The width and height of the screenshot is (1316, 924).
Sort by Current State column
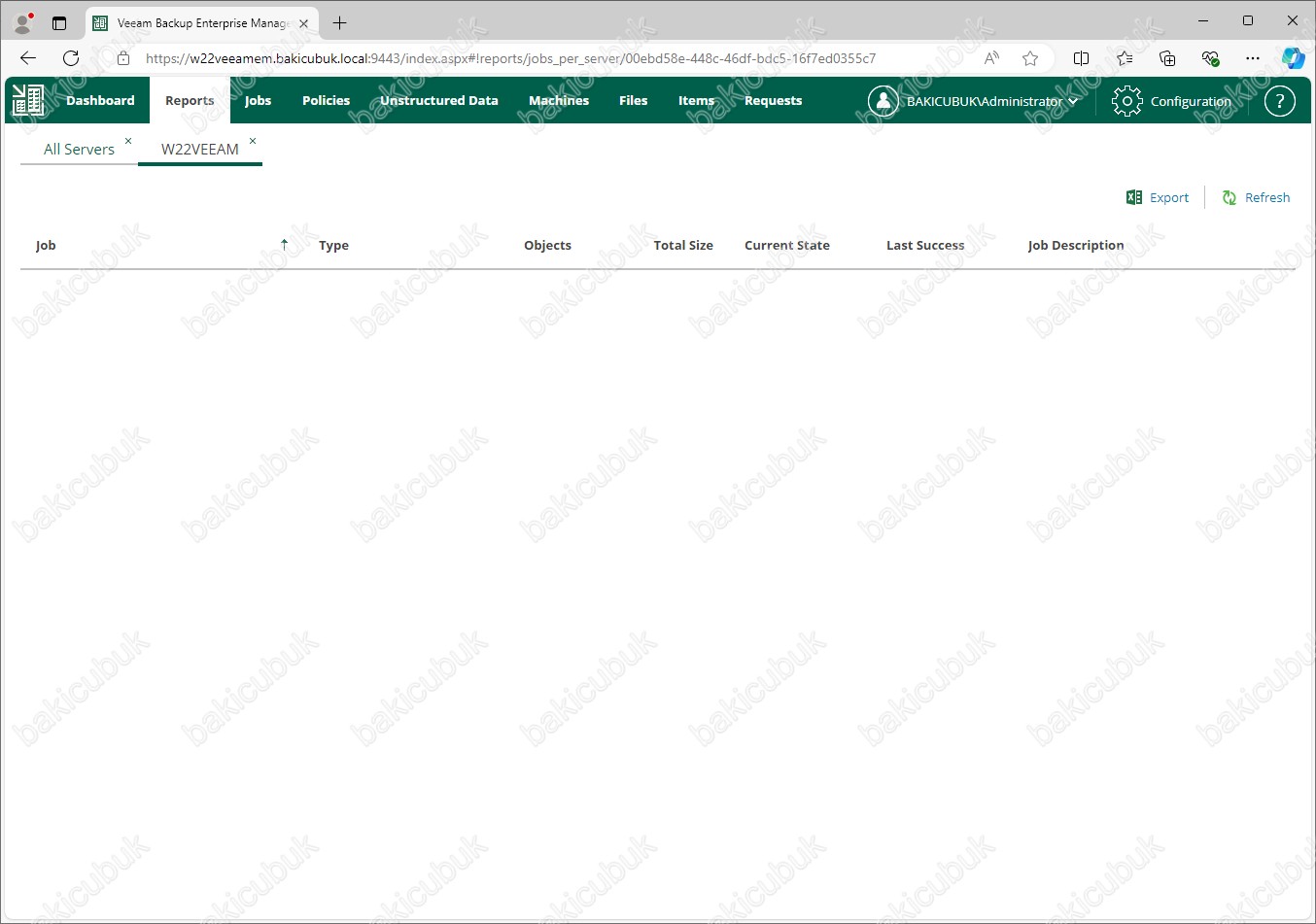point(787,245)
